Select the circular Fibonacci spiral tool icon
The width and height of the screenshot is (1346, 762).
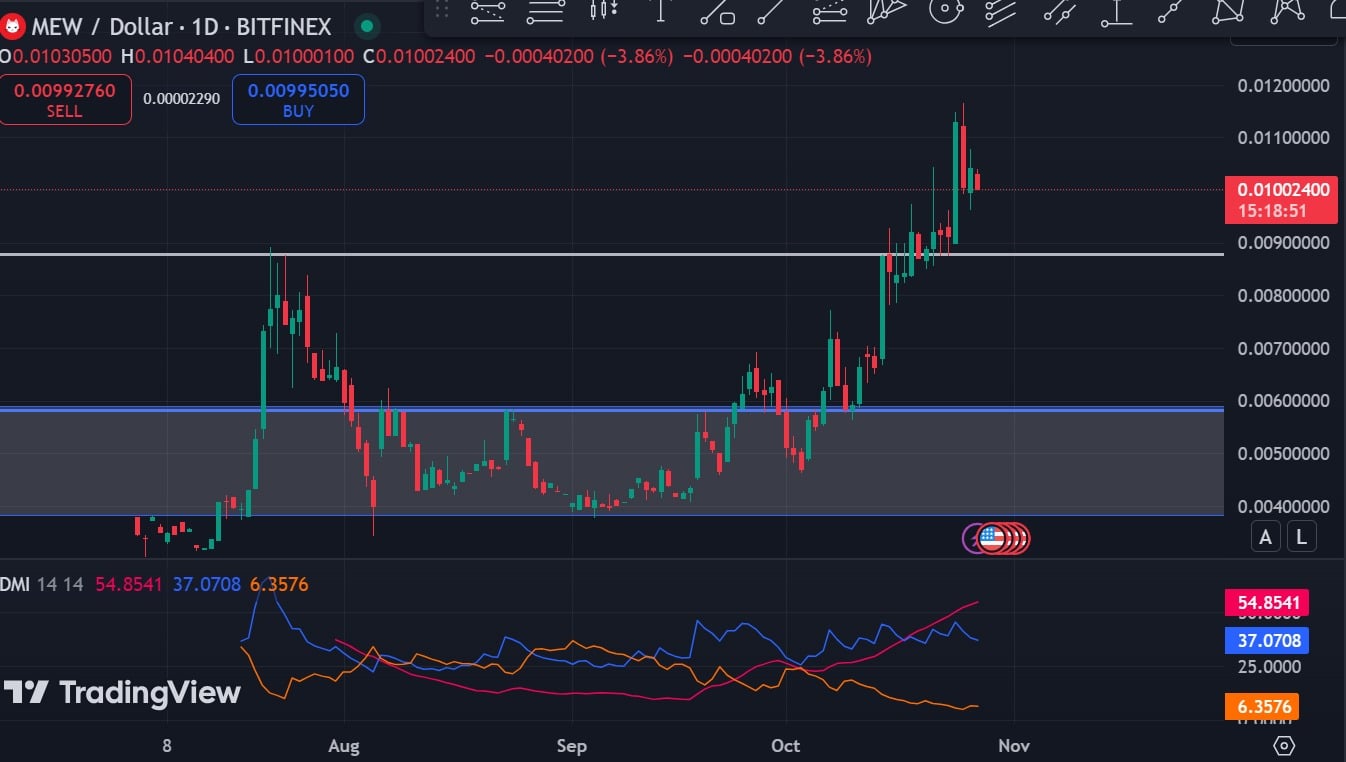tap(944, 11)
